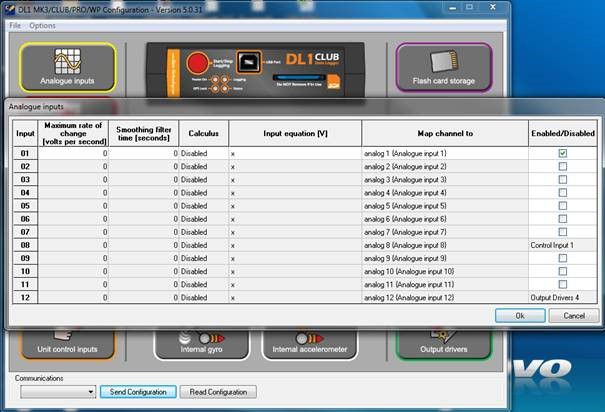Click the red Start/Stop Logging button image
605x412 pixels.
(x=195, y=60)
